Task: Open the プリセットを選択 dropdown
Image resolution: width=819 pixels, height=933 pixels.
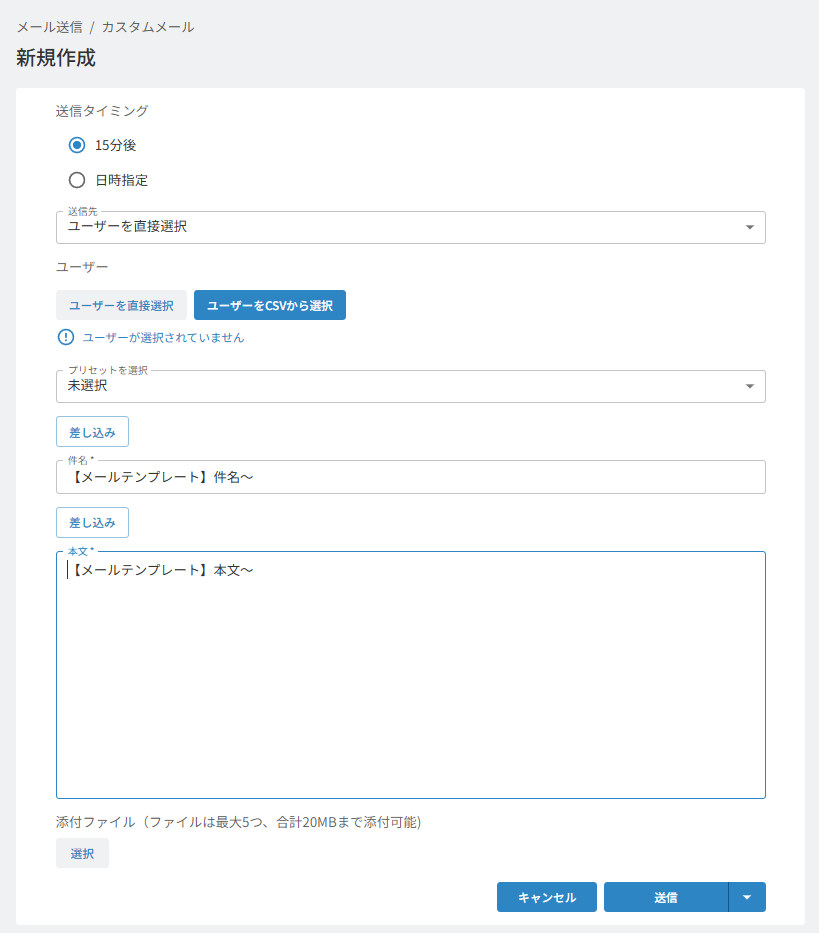Action: pyautogui.click(x=411, y=386)
